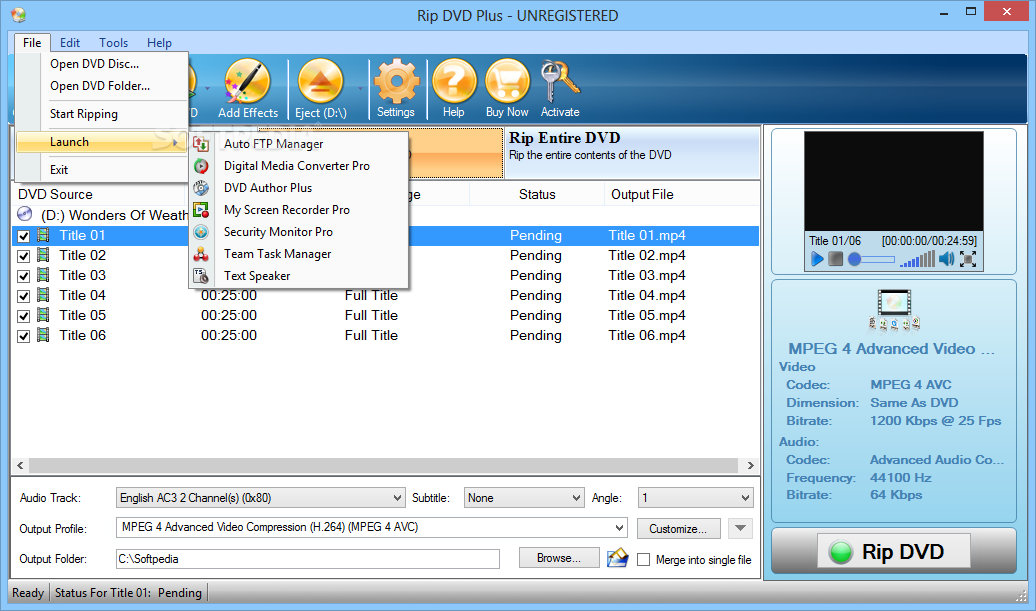The image size is (1036, 611).
Task: Uncheck the Title 05 checkbox
Action: pos(24,316)
